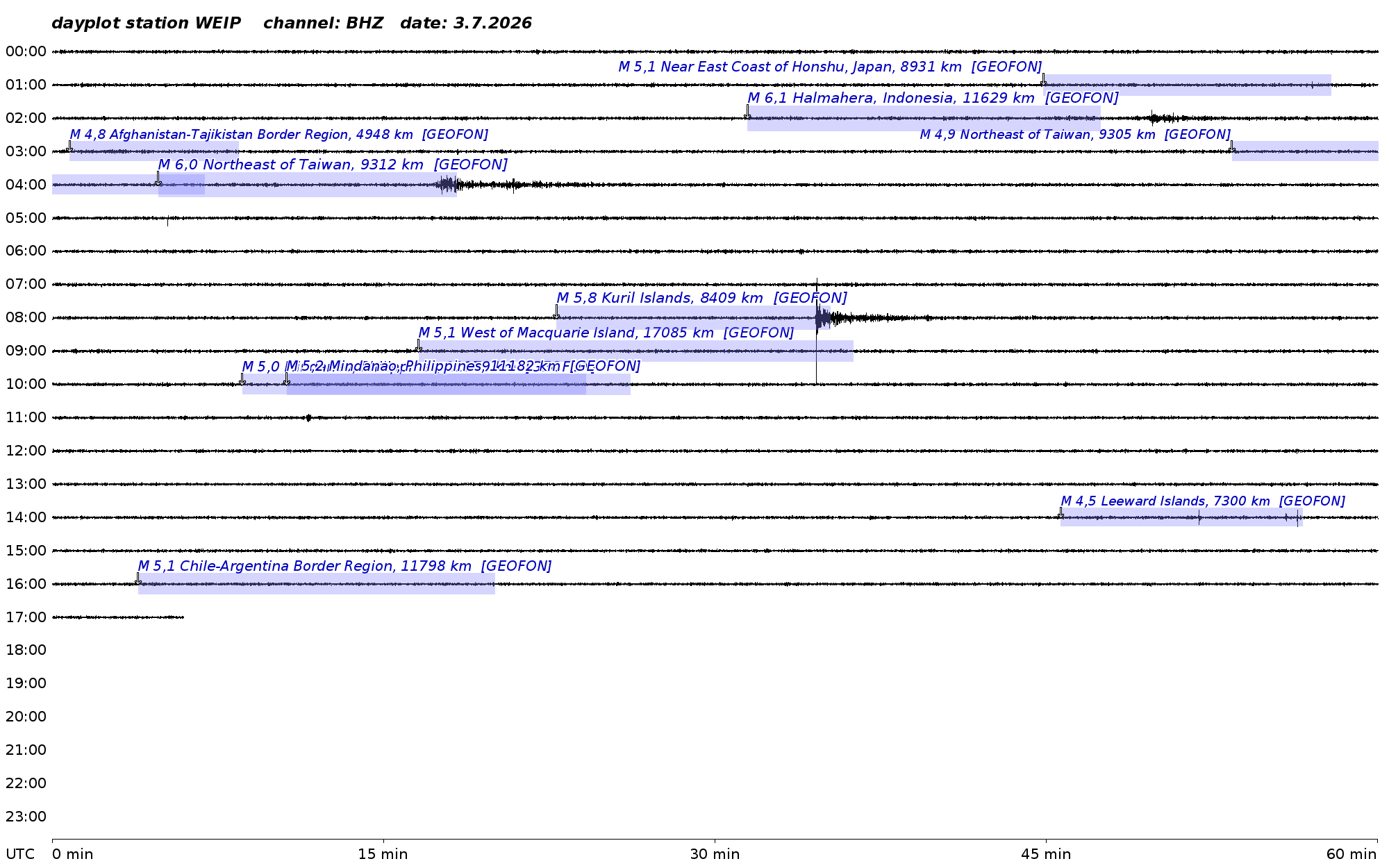
Task: Click the onset arrow of the M 4,9 Taiwan event
Action: click(x=1231, y=146)
